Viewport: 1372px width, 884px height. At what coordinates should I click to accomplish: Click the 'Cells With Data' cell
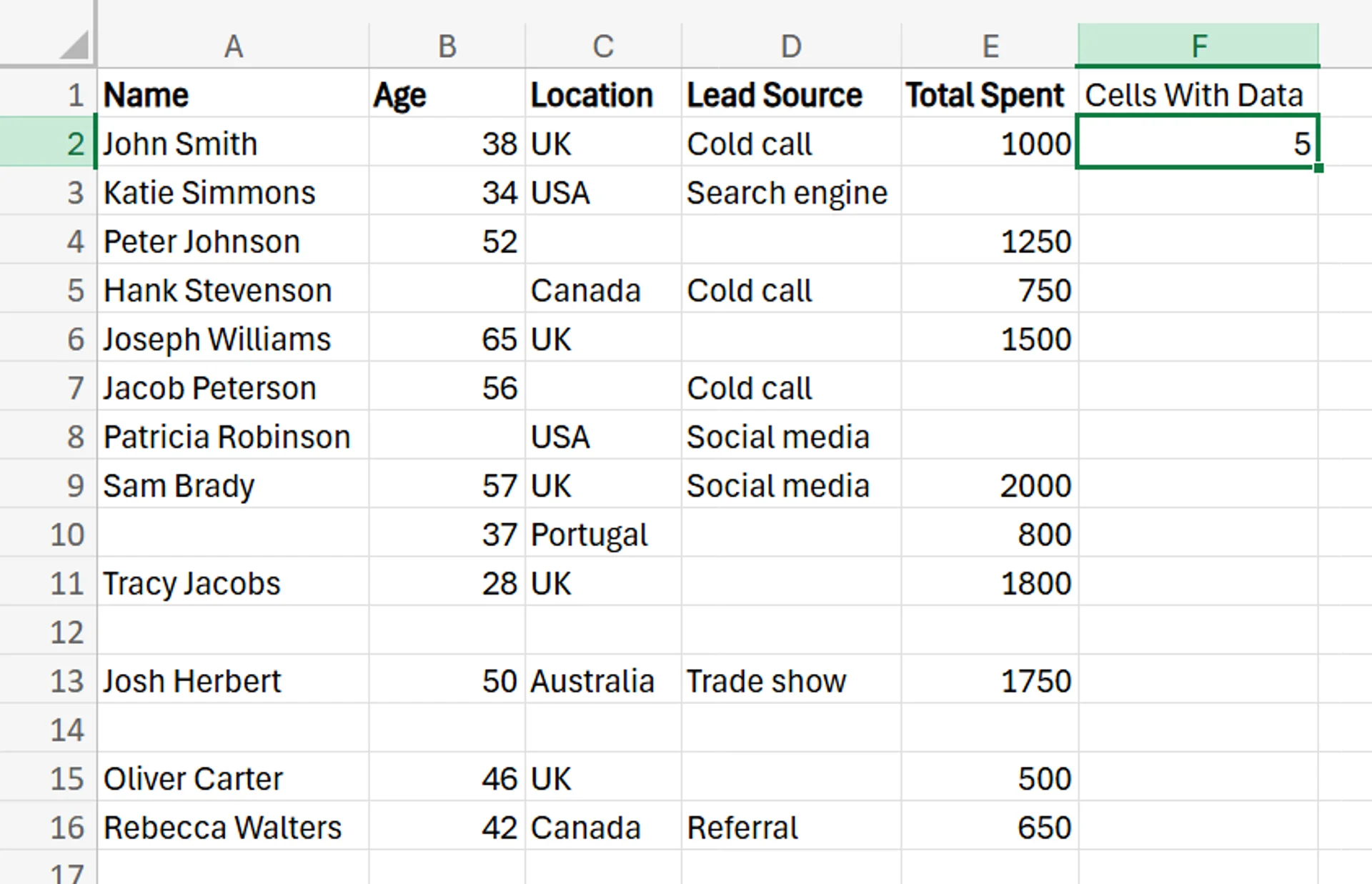(x=1198, y=94)
